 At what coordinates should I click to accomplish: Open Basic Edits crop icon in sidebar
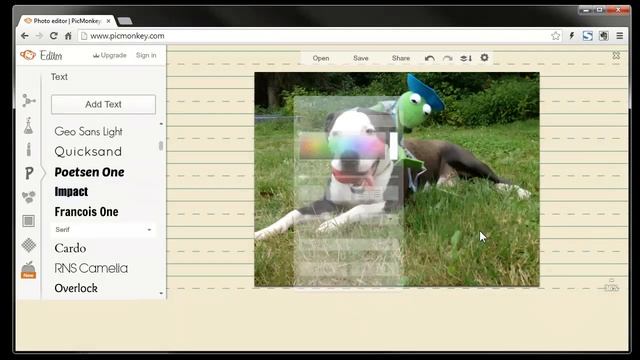click(29, 100)
